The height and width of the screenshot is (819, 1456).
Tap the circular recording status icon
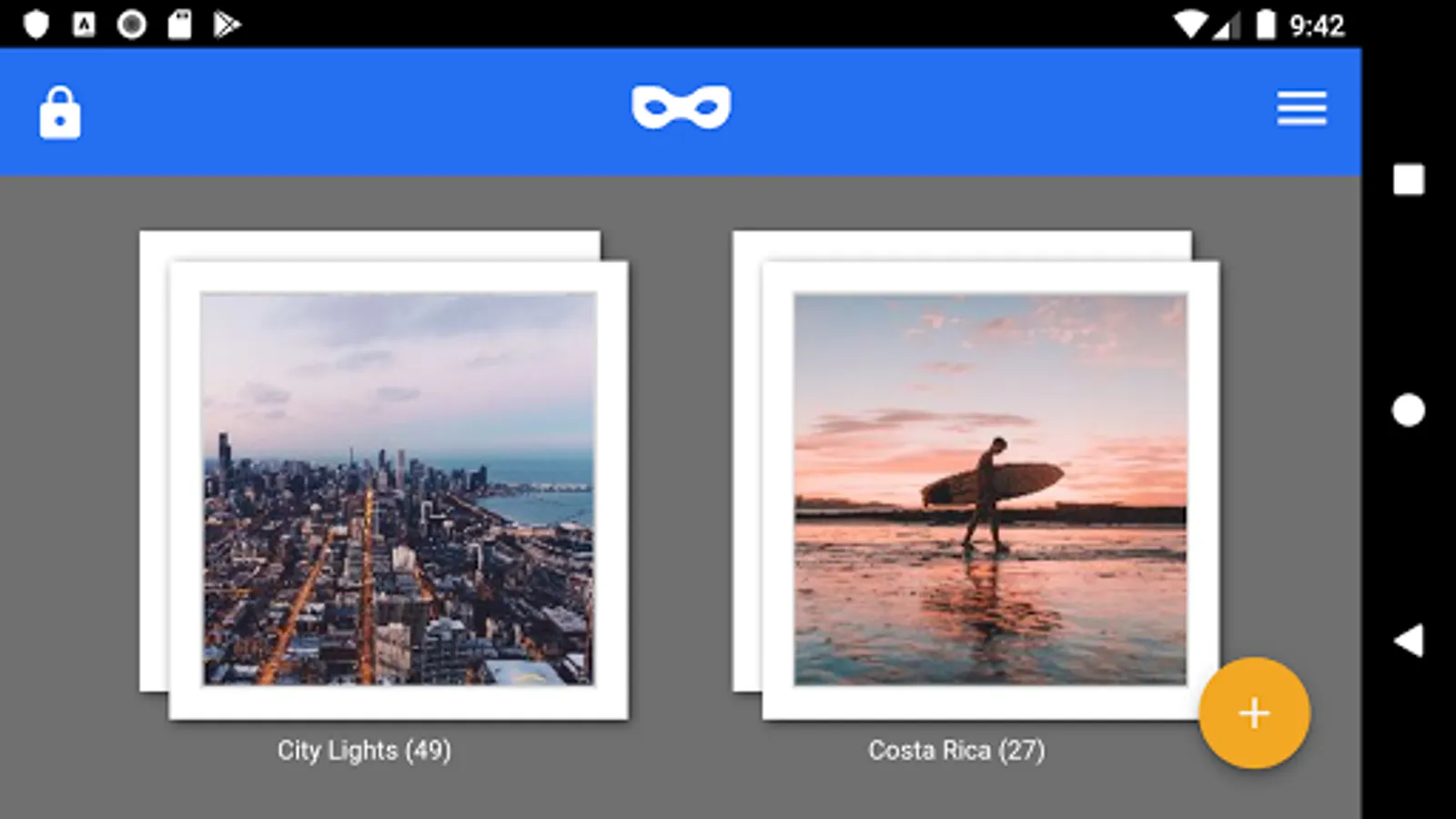click(x=132, y=25)
